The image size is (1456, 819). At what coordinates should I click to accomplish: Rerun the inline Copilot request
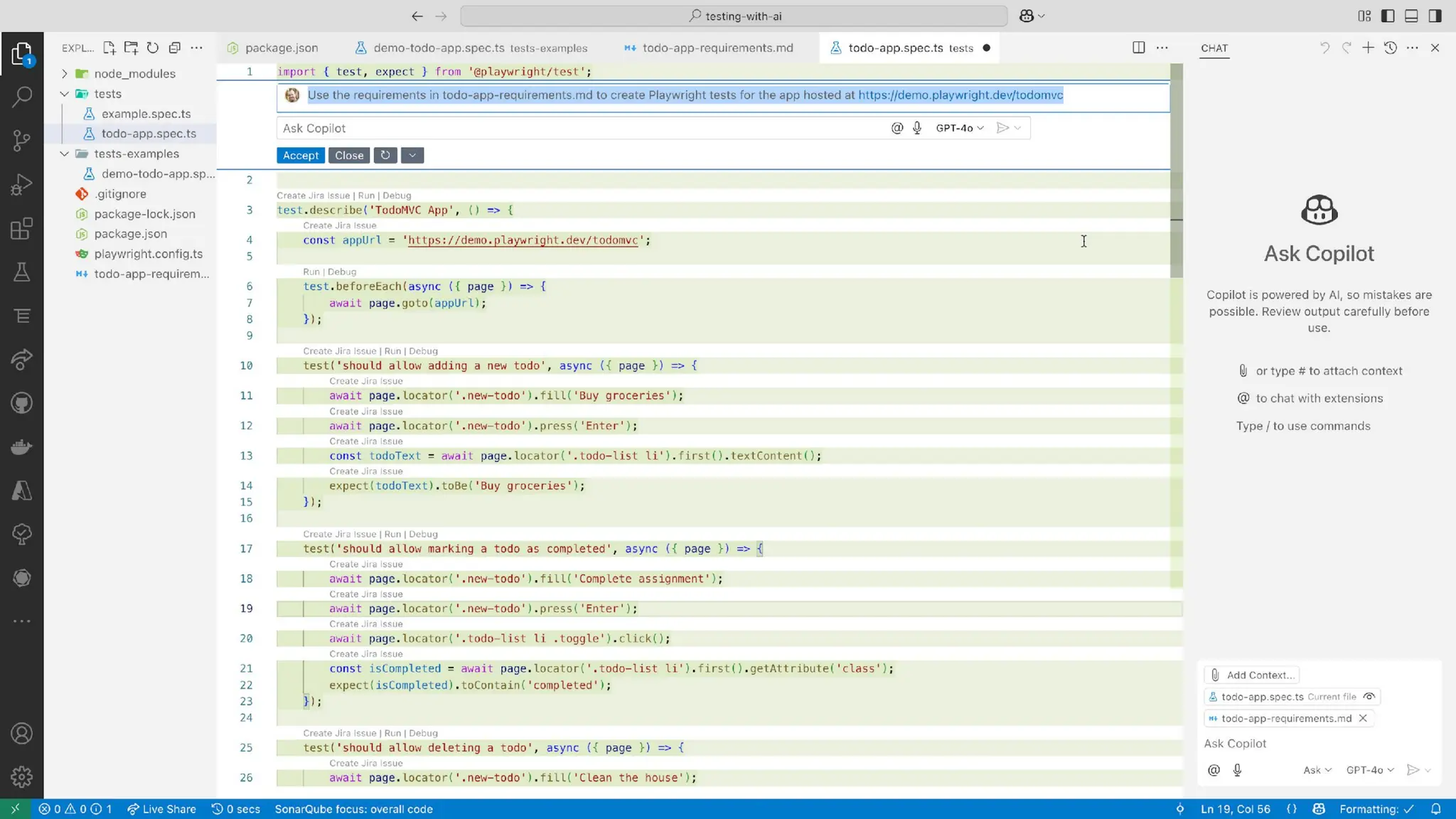point(385,155)
